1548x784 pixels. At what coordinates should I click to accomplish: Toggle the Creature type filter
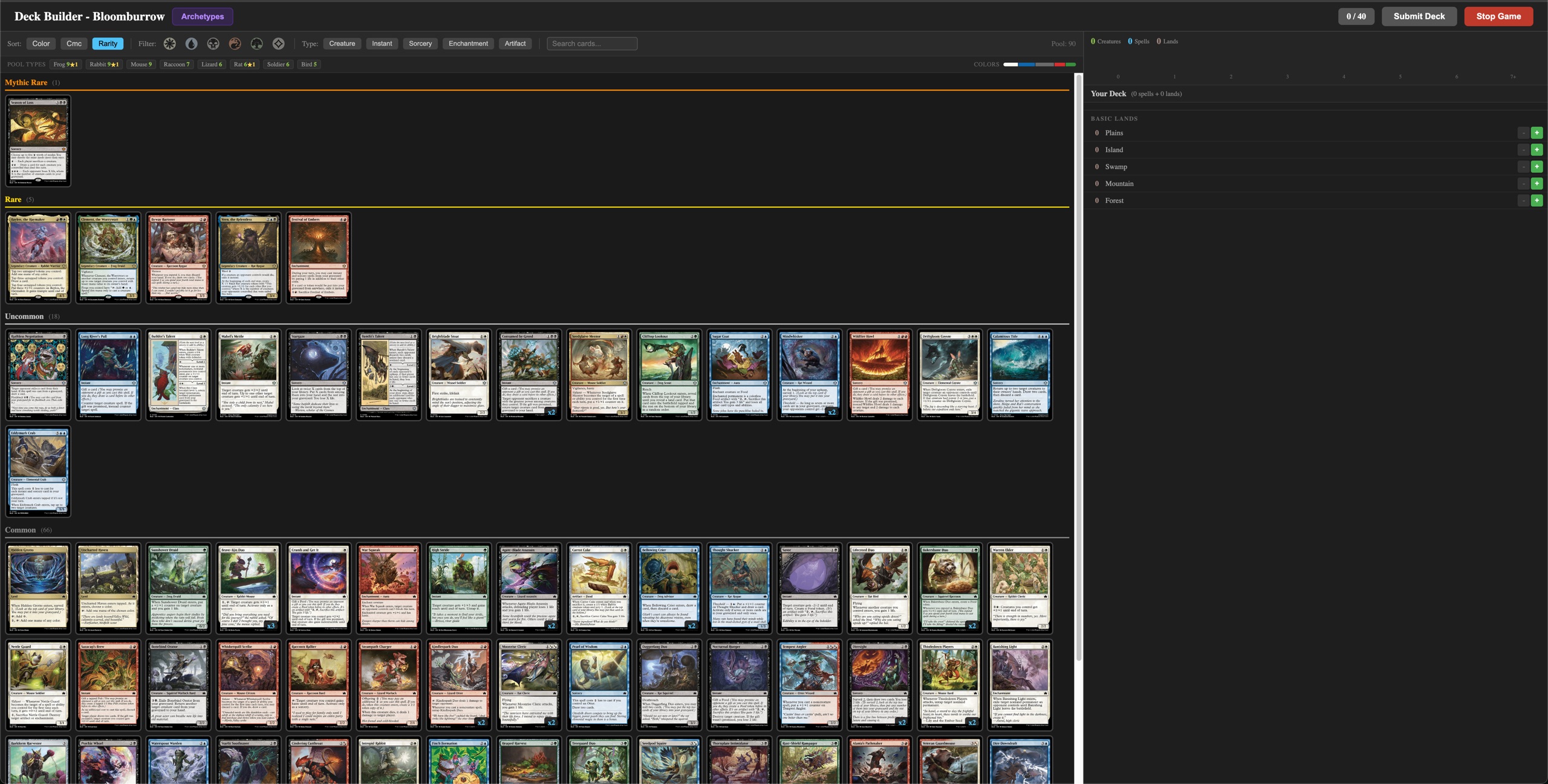[342, 44]
